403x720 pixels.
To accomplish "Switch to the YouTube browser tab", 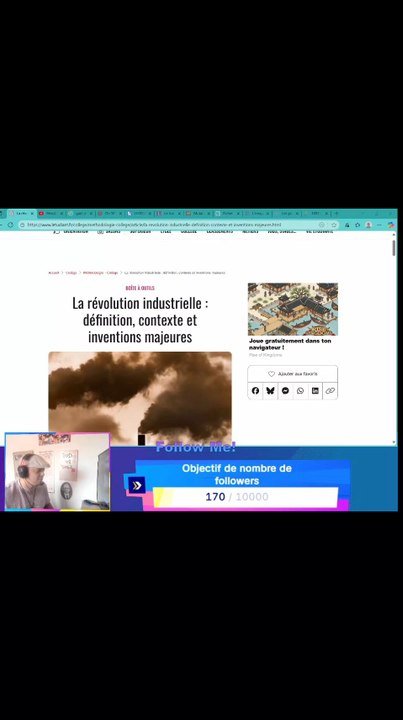I will point(50,214).
